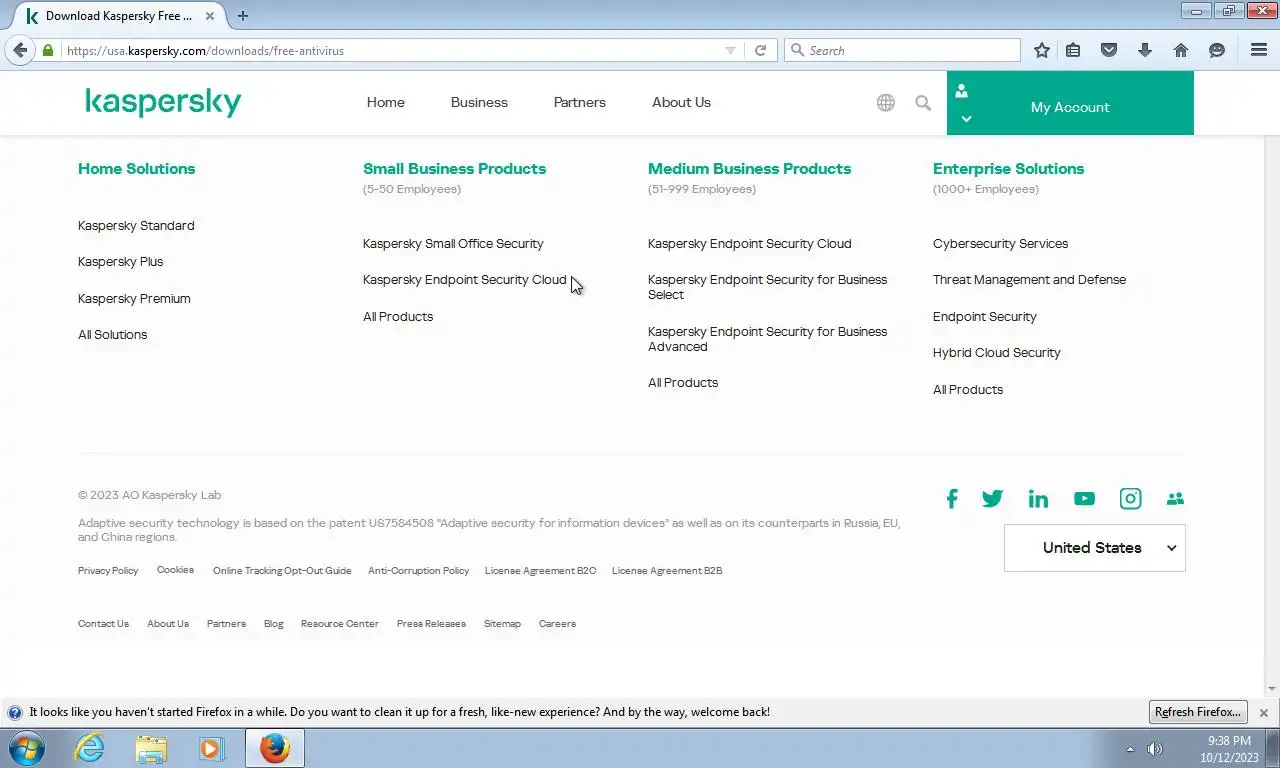Open Kaspersky LinkedIn page icon
1280x768 pixels.
tap(1038, 499)
